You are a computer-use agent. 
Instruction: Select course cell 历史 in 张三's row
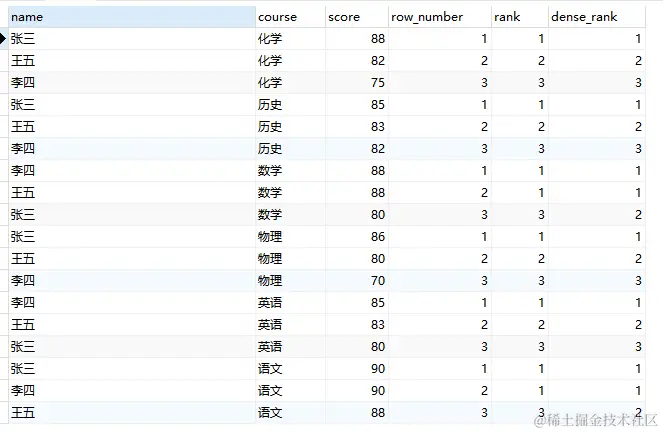(x=290, y=105)
